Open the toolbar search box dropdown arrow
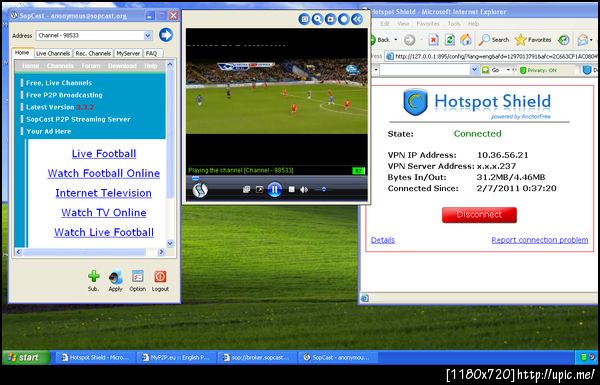 pos(474,70)
